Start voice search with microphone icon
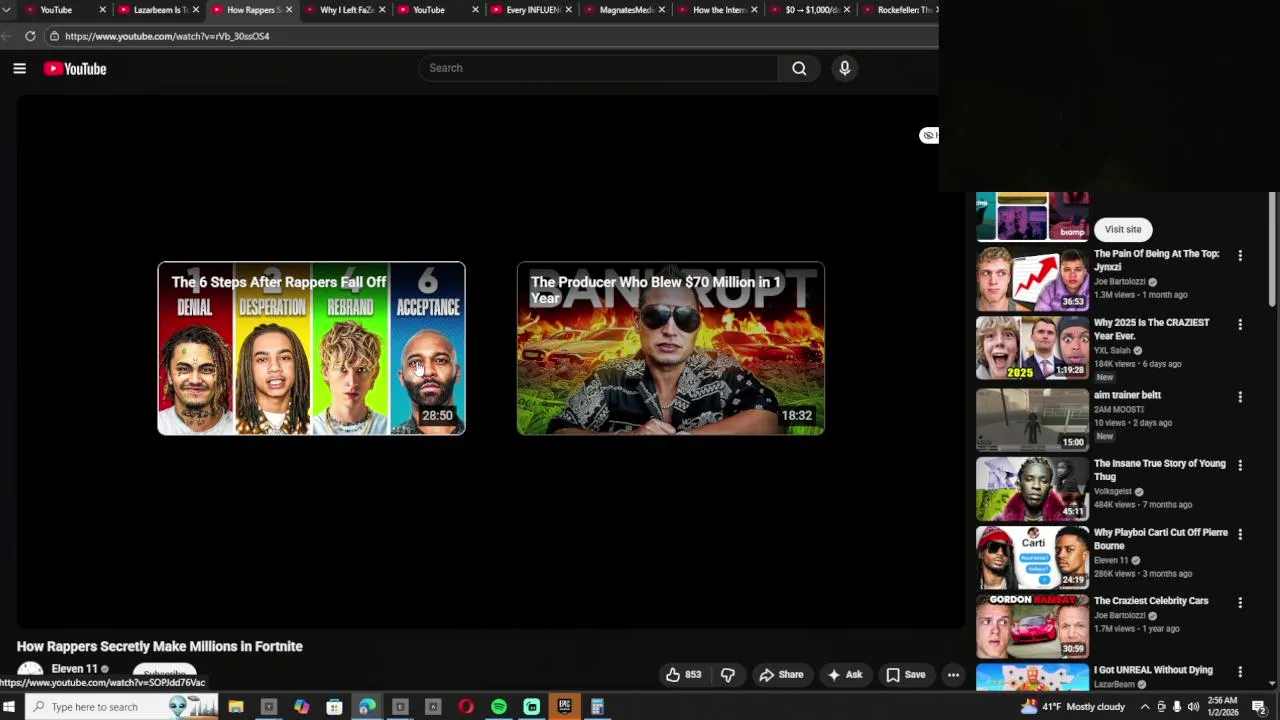The width and height of the screenshot is (1280, 720). (x=845, y=68)
